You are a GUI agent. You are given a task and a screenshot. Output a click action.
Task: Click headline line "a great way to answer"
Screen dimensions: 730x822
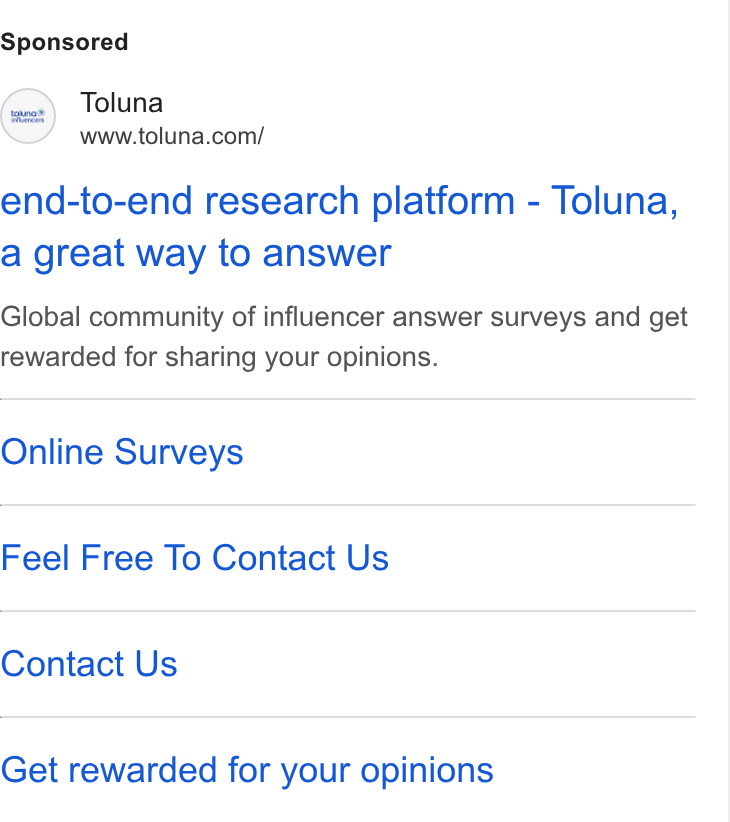(x=196, y=254)
